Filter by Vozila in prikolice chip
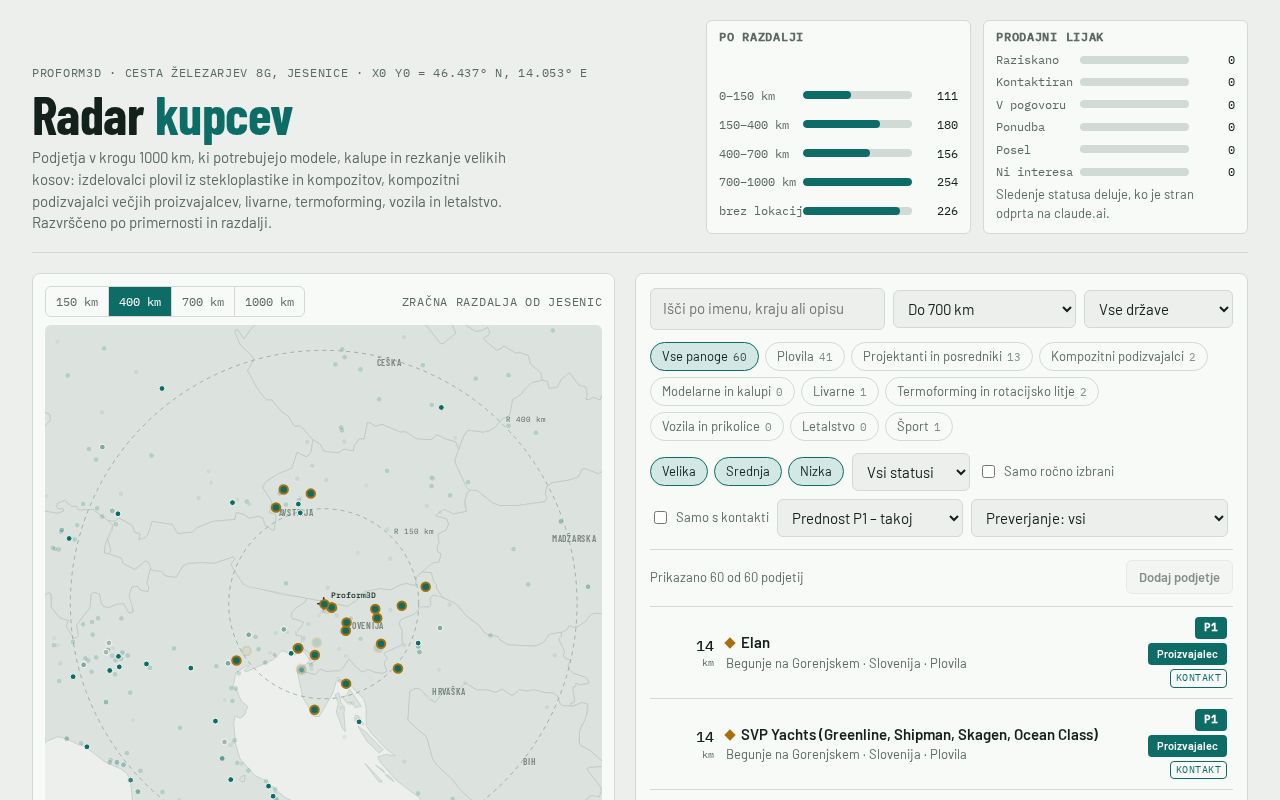The image size is (1280, 800). click(717, 427)
